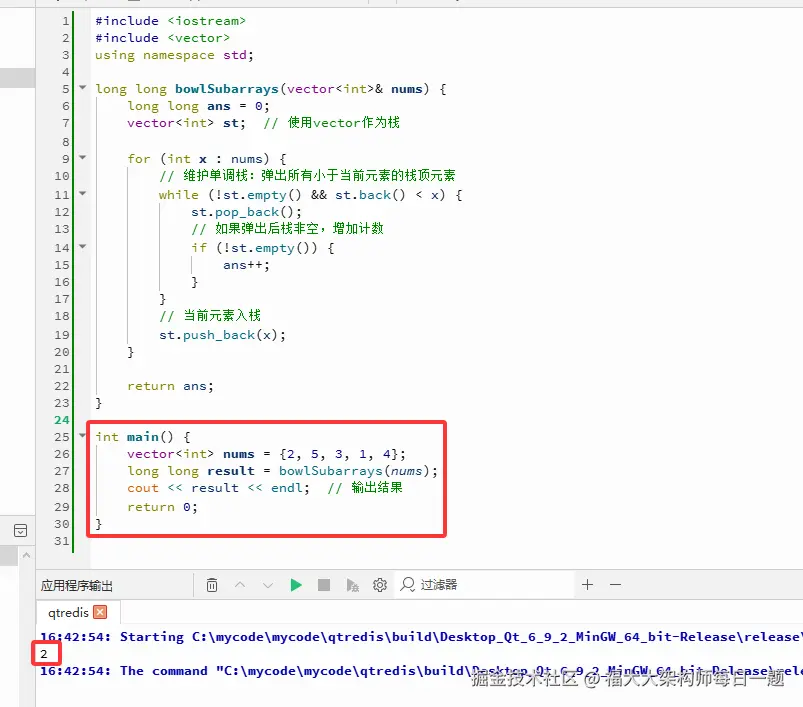
Task: Close the qtredis output tab
Action: click(x=100, y=612)
